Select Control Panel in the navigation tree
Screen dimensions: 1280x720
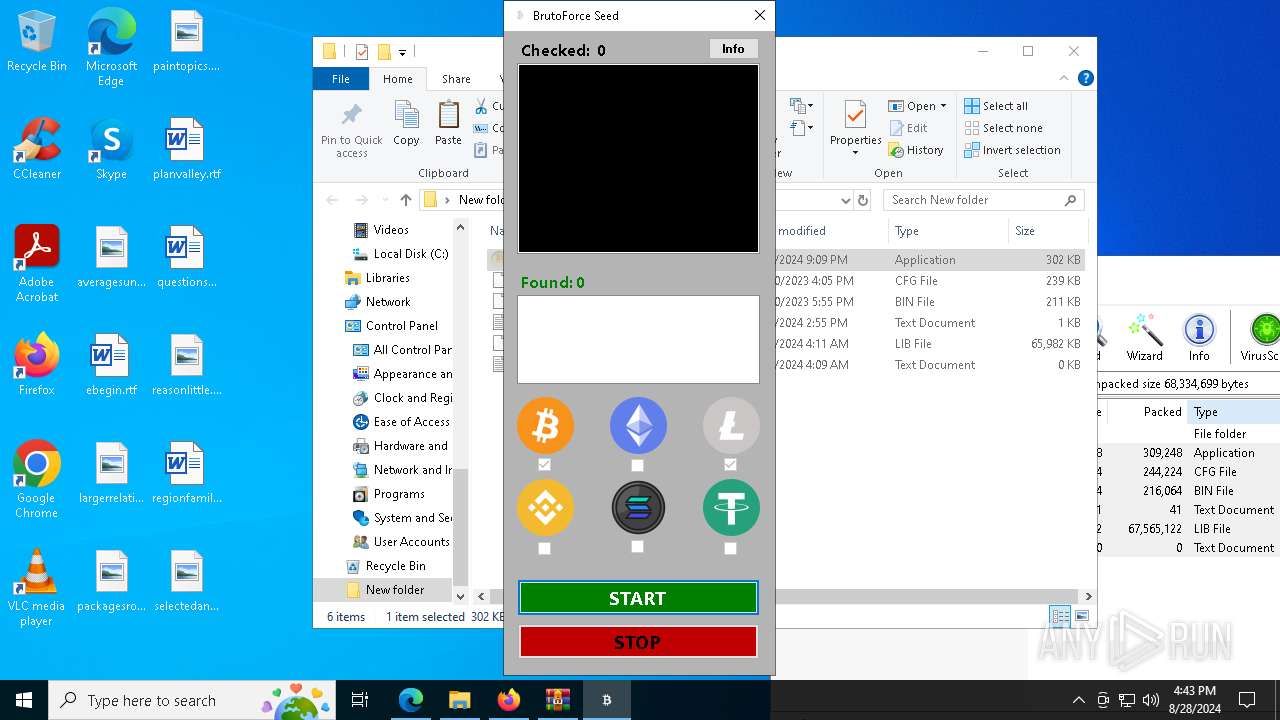click(x=391, y=326)
